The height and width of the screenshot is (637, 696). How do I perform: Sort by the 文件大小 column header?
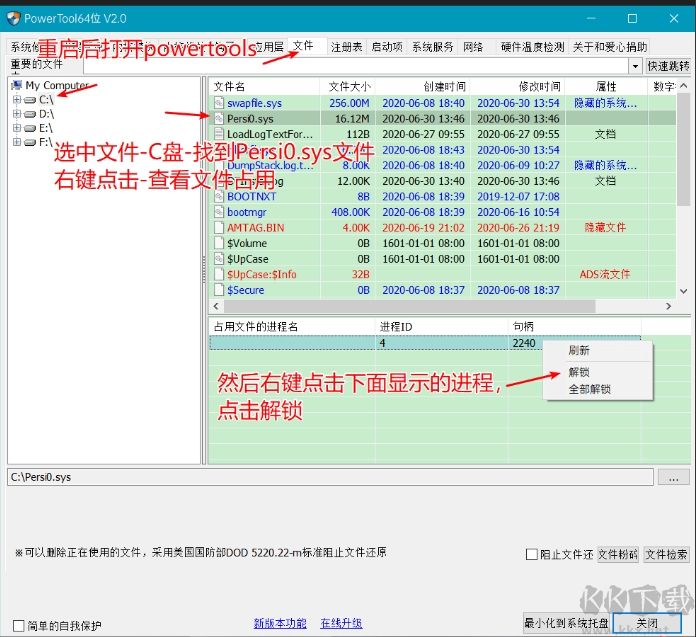(x=348, y=86)
